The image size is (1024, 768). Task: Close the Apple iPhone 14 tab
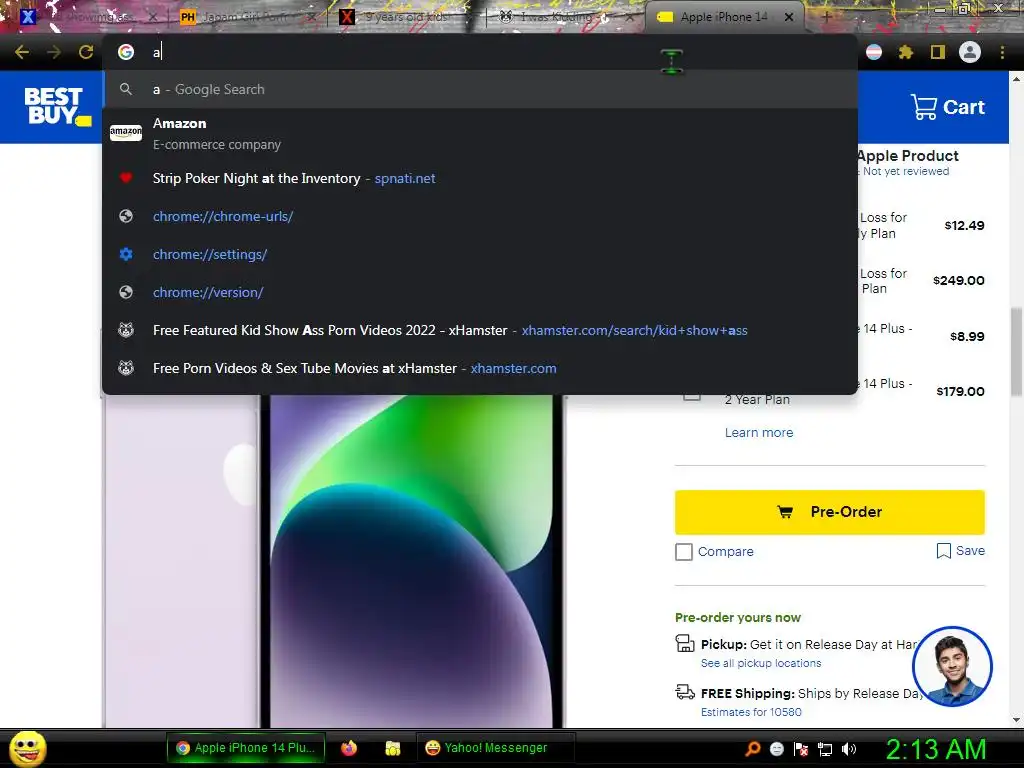(x=789, y=17)
